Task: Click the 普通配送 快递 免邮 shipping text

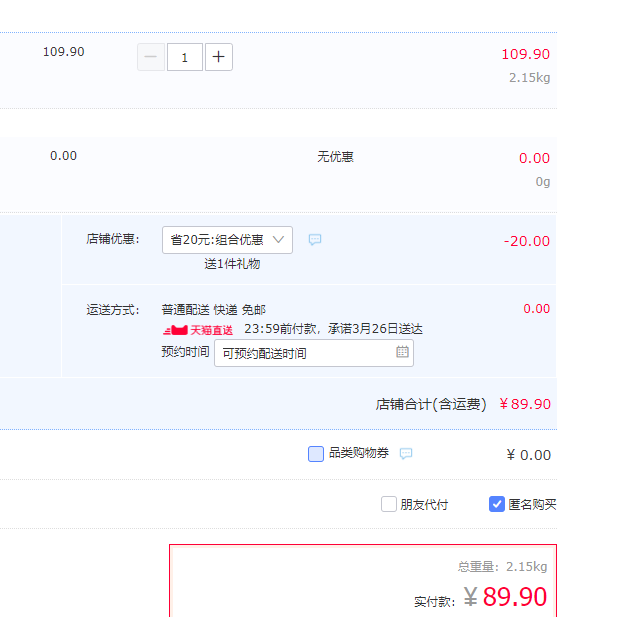Action: click(214, 310)
